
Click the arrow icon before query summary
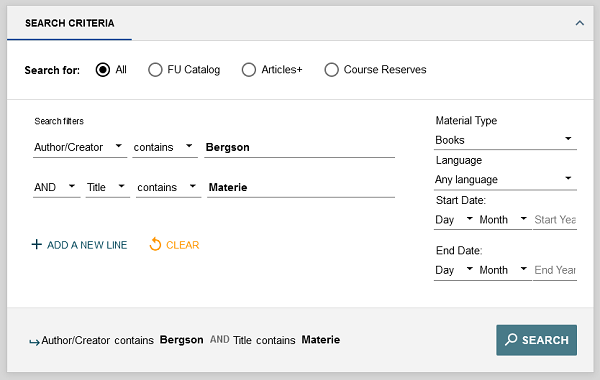coord(34,341)
